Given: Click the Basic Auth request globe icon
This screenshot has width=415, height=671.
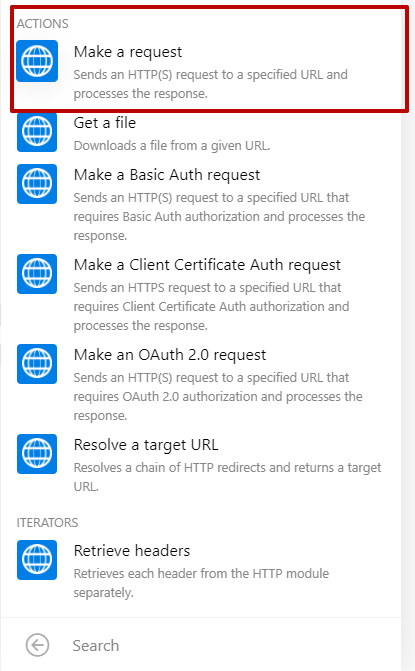Looking at the screenshot, I should click(37, 184).
